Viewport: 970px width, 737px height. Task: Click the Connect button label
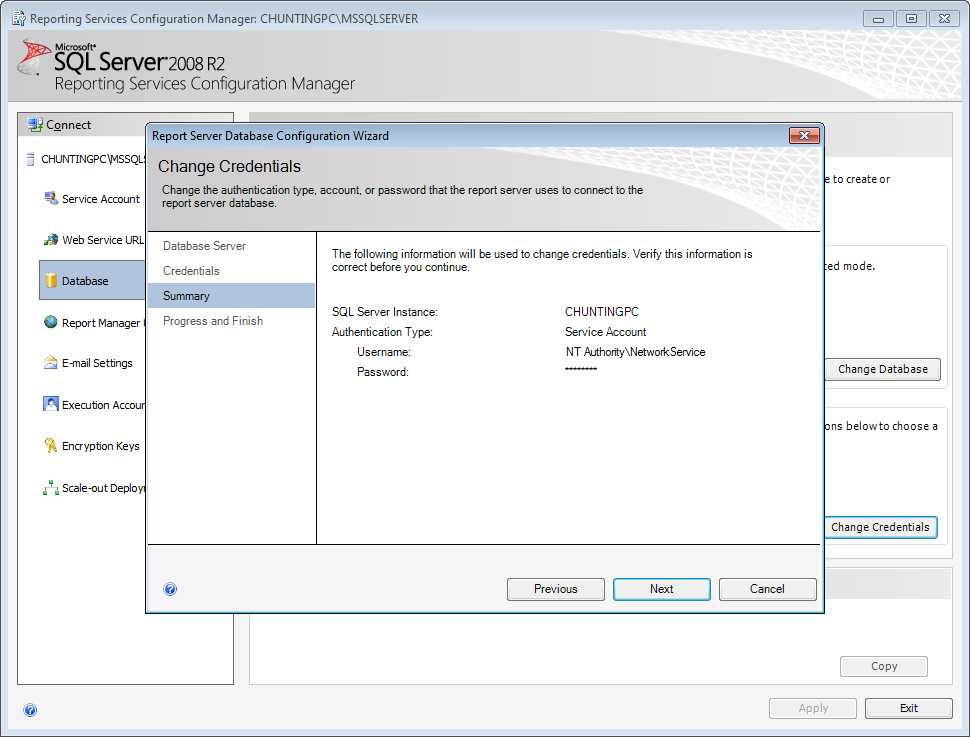point(69,125)
